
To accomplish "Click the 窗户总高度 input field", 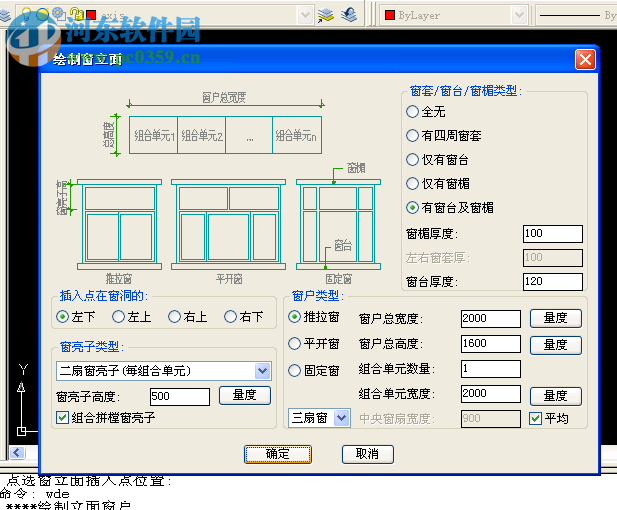I will click(x=491, y=344).
